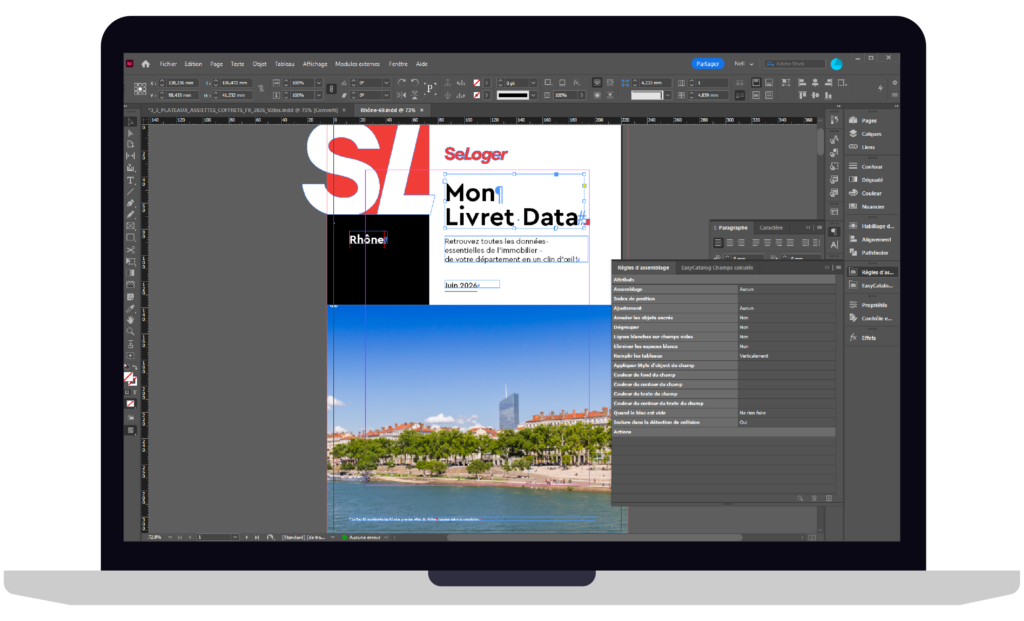
Task: Click the Partager button
Action: coord(707,64)
